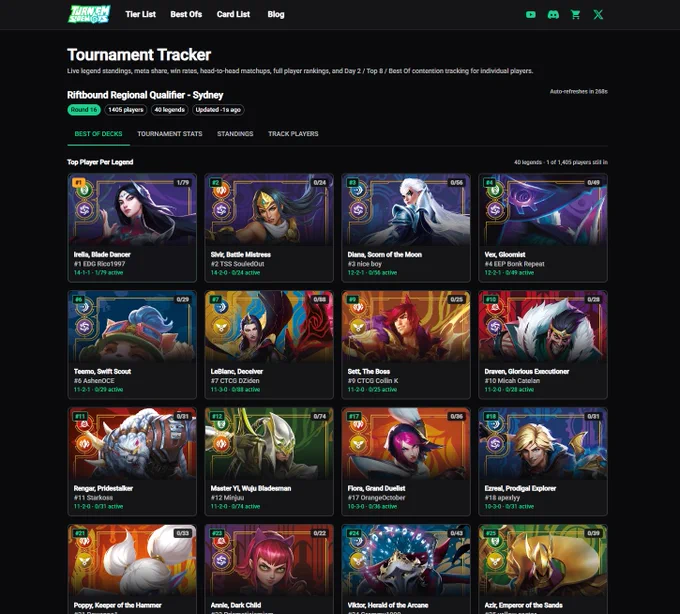Open Irelia, Blade Dancer deck card
Image resolution: width=680 pixels, height=614 pixels.
click(x=132, y=228)
